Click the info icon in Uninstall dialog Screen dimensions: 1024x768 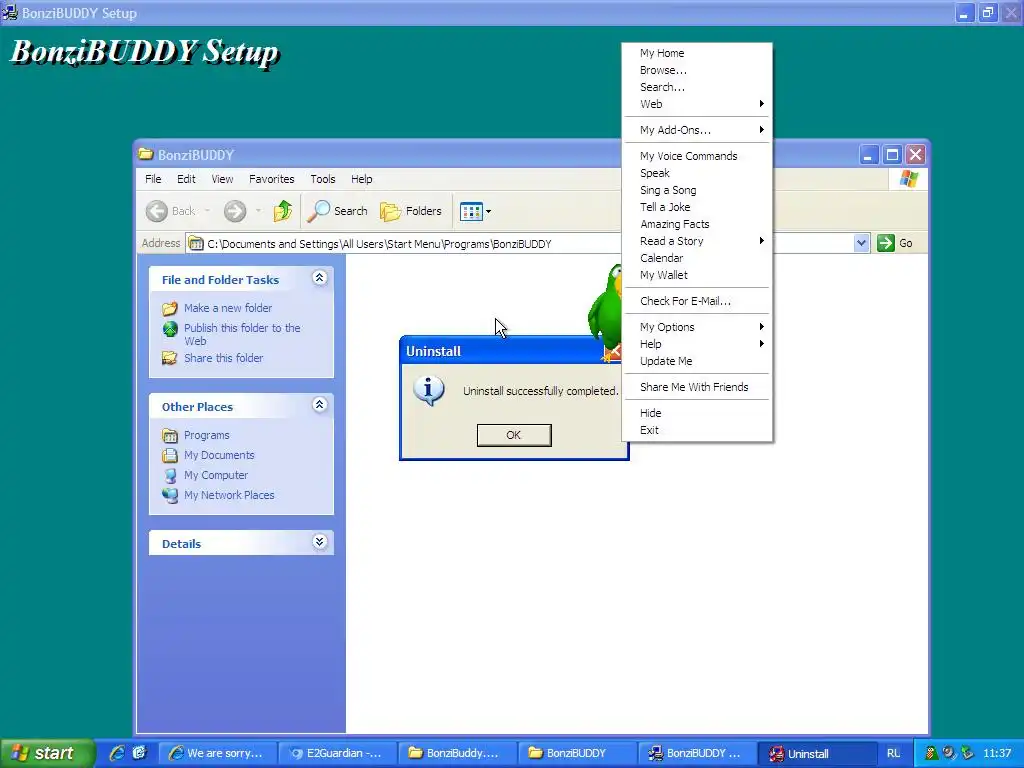click(429, 391)
